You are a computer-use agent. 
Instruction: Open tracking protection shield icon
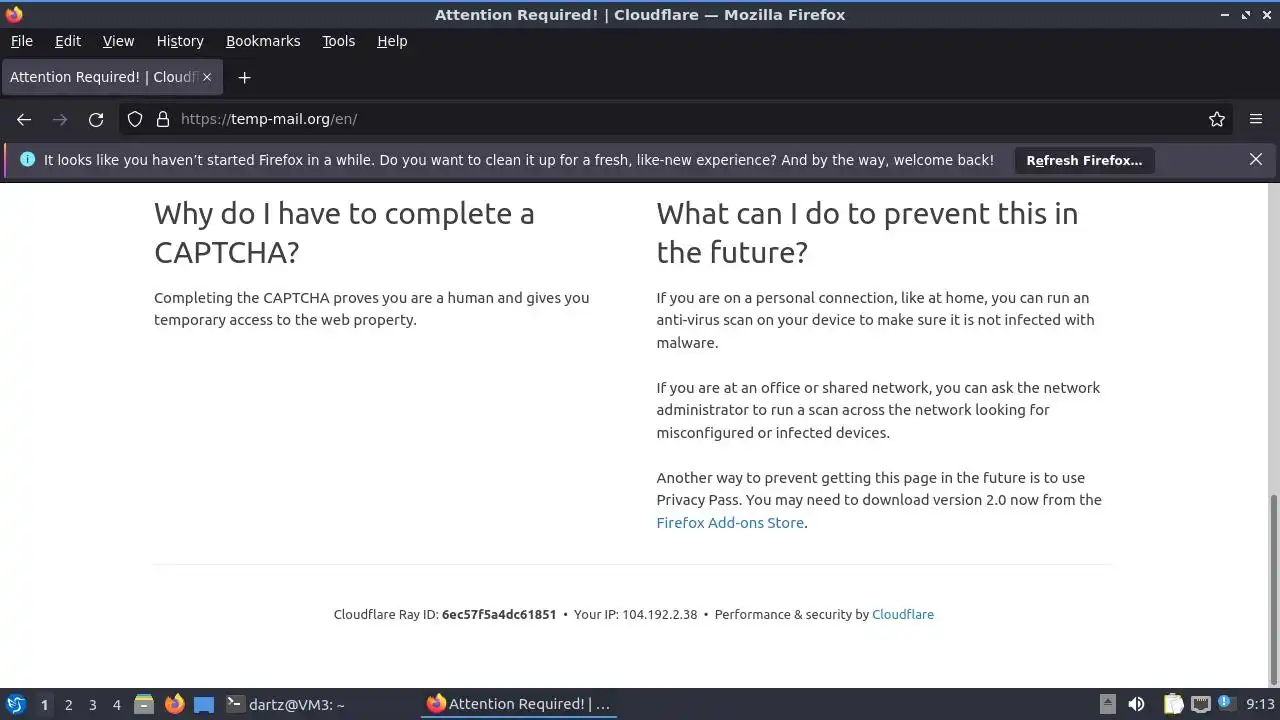click(135, 119)
